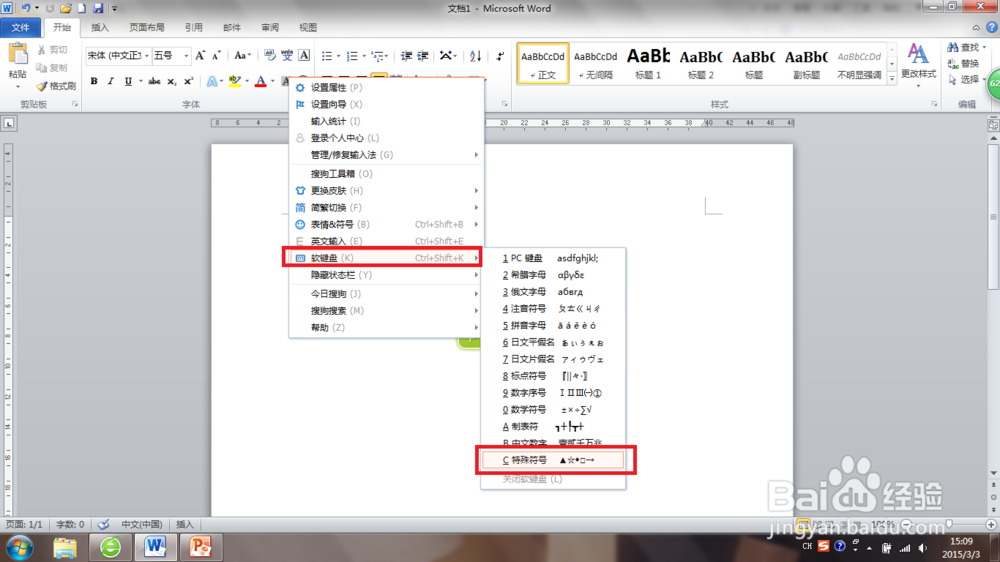Apply 标题 1 style
Image resolution: width=1000 pixels, height=562 pixels.
pos(648,63)
